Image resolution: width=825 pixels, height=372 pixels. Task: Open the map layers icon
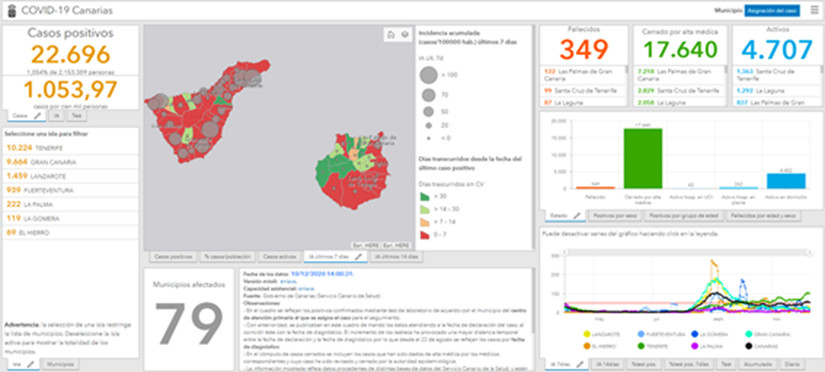click(x=404, y=35)
